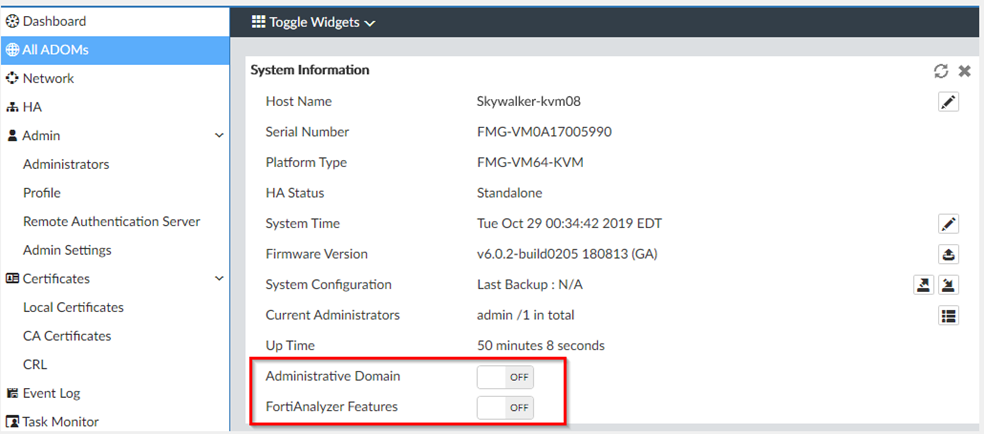The height and width of the screenshot is (434, 984).
Task: Open the Event Log page
Action: pos(51,393)
